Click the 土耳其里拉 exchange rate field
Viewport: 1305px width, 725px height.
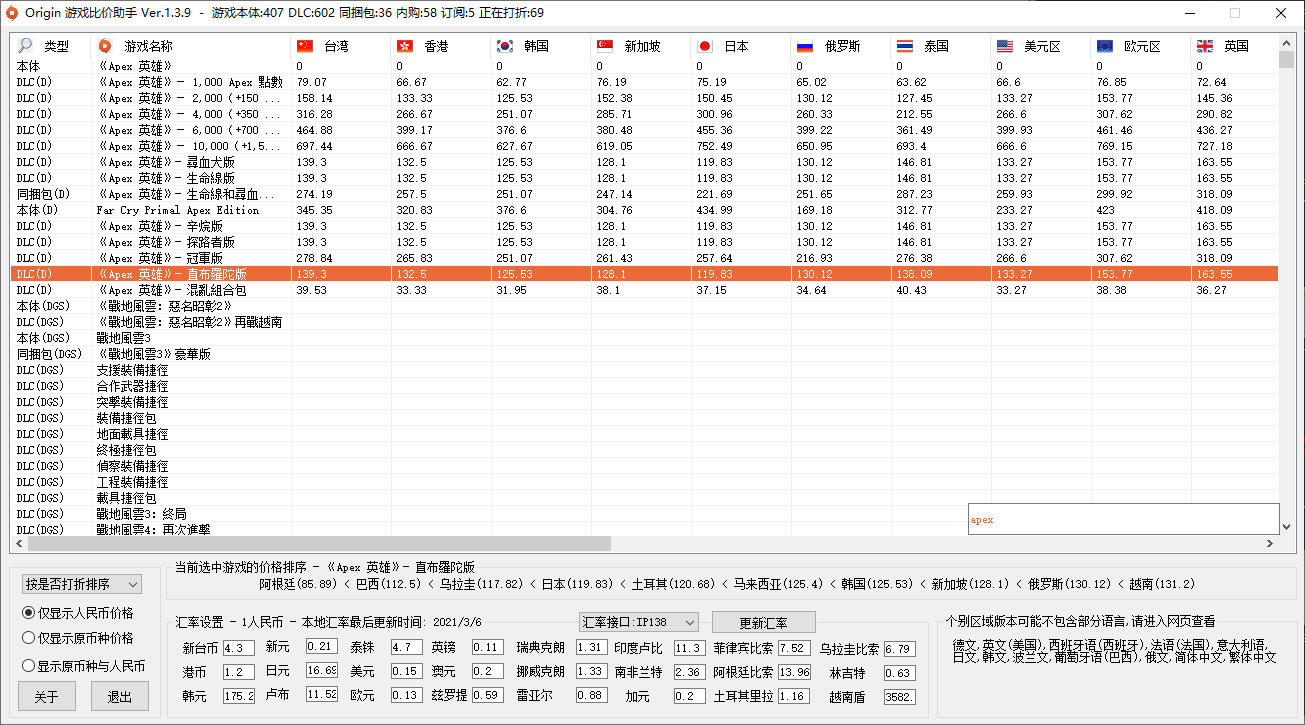794,696
